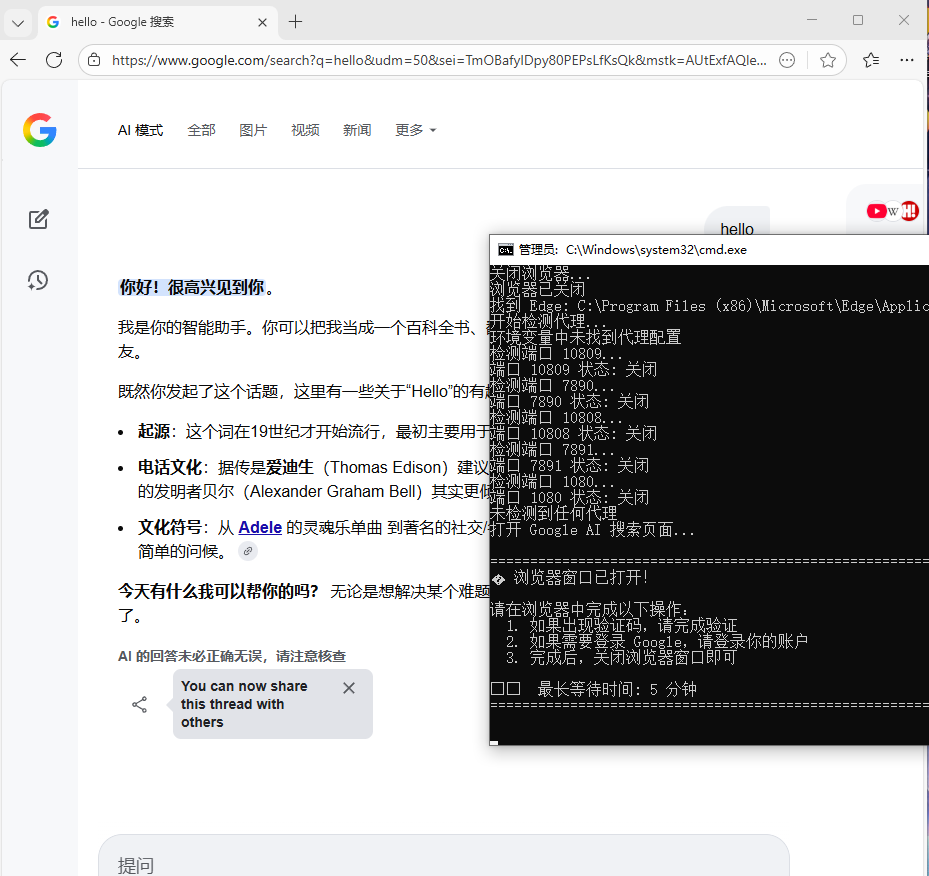View site information lock icon
The height and width of the screenshot is (876, 929).
coord(94,60)
